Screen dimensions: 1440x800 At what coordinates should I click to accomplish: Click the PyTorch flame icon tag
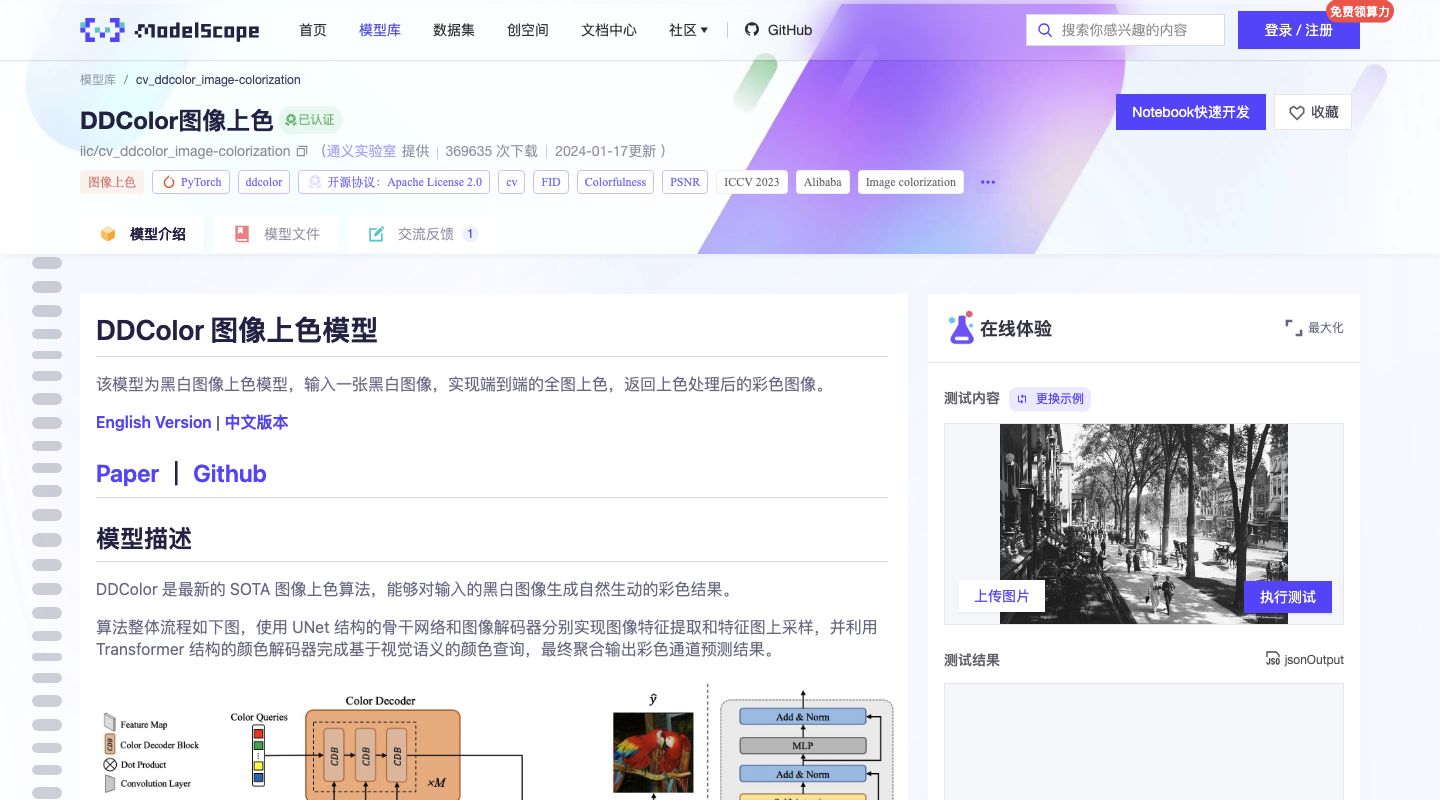(191, 182)
